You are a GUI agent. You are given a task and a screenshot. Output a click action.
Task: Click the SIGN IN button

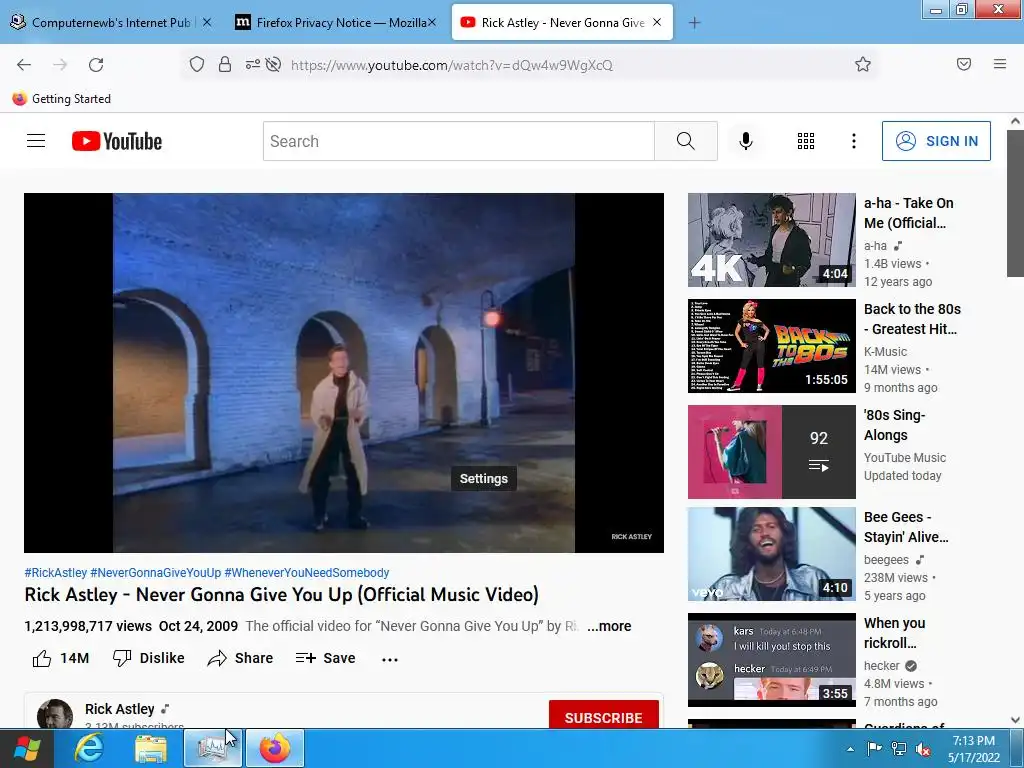(x=936, y=141)
